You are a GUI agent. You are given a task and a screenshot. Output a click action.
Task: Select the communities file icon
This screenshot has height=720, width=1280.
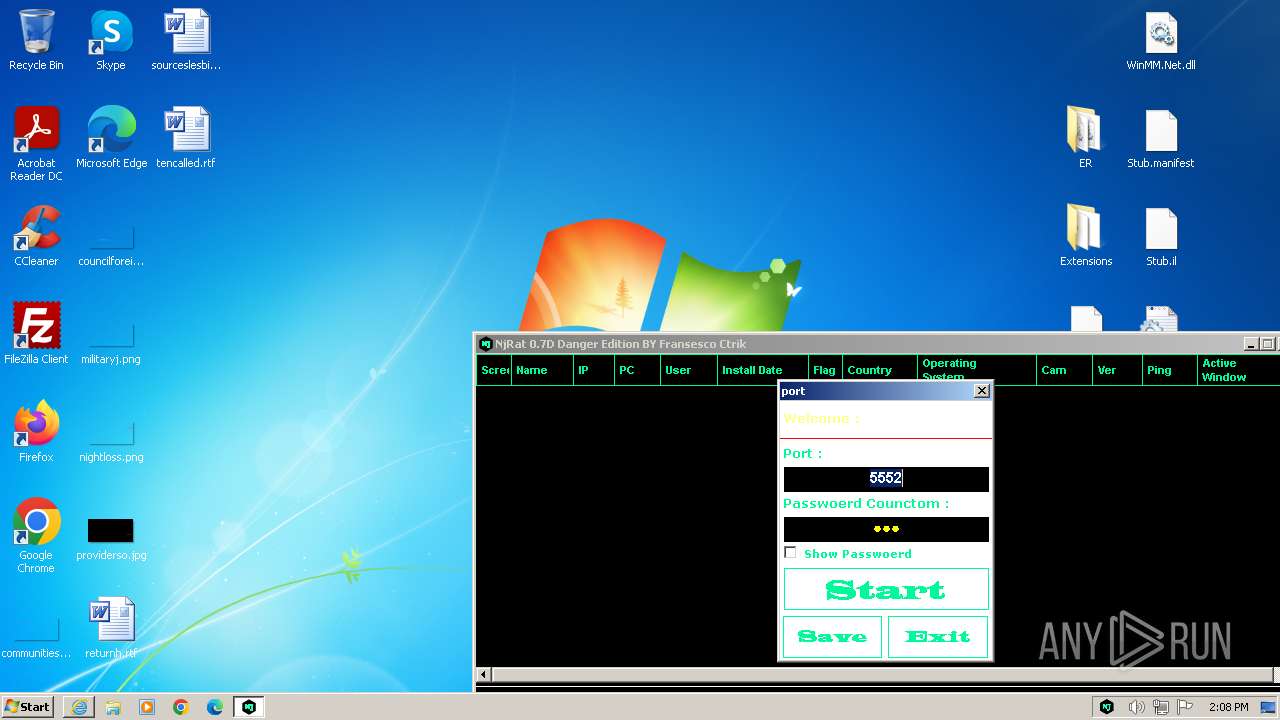(x=36, y=636)
